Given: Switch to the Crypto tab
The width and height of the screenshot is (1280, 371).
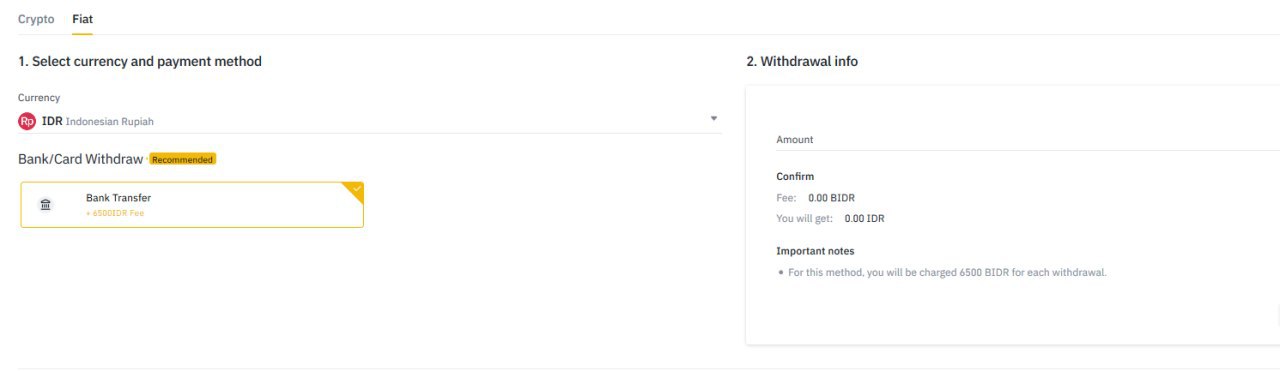Looking at the screenshot, I should pos(36,19).
